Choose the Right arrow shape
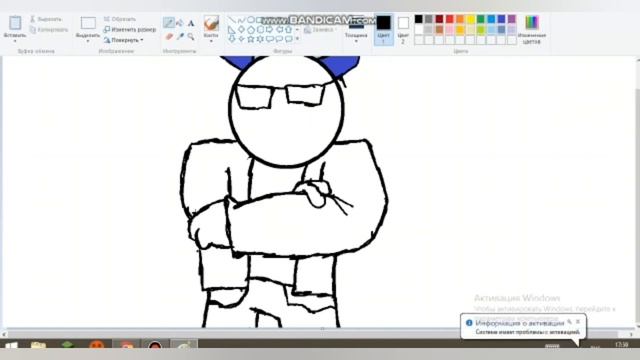This screenshot has width=640, height=360. pos(270,30)
